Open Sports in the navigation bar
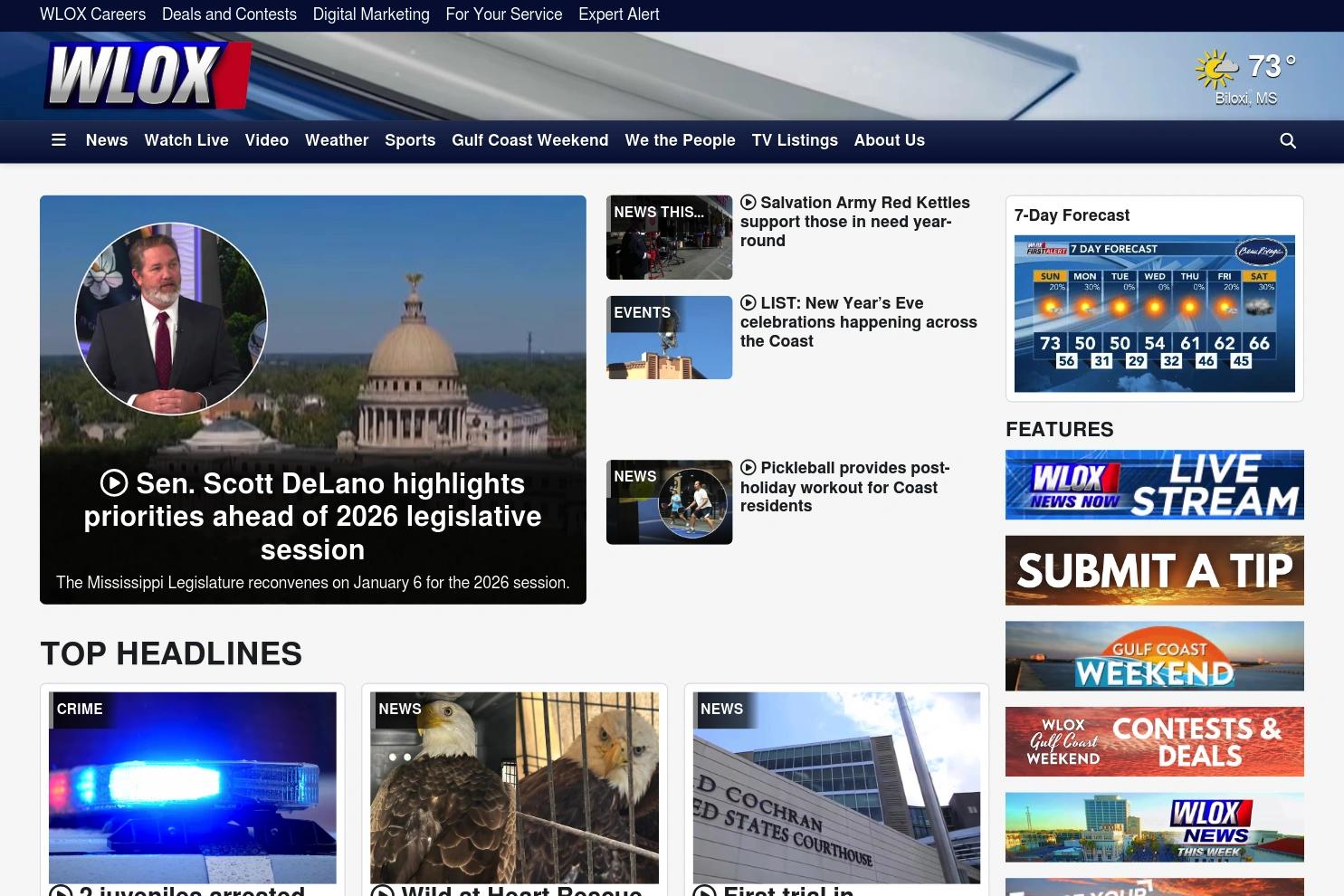 [x=410, y=140]
